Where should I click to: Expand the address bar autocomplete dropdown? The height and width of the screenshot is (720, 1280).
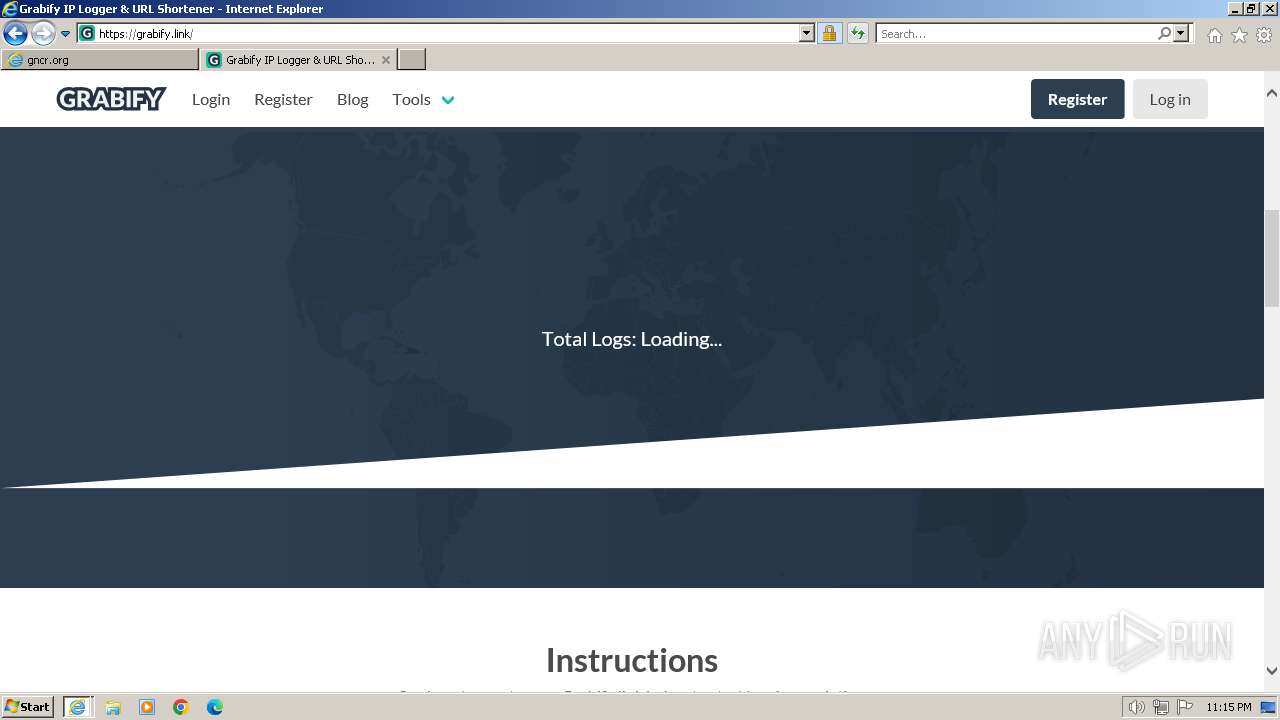click(807, 33)
